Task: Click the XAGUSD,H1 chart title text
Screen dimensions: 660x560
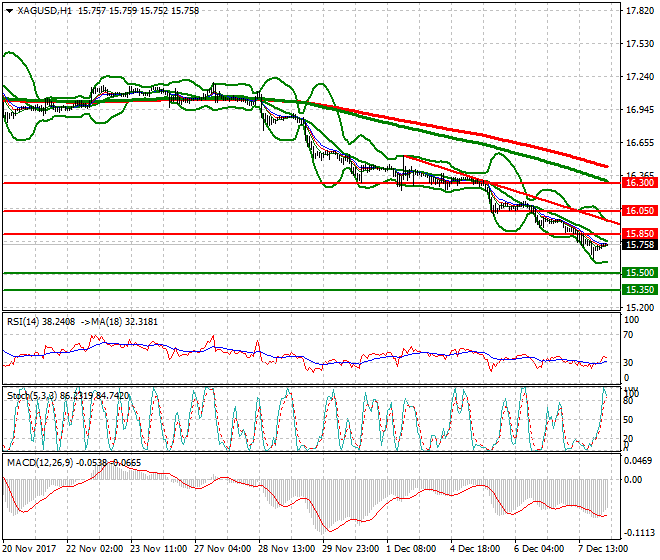Action: (x=45, y=11)
